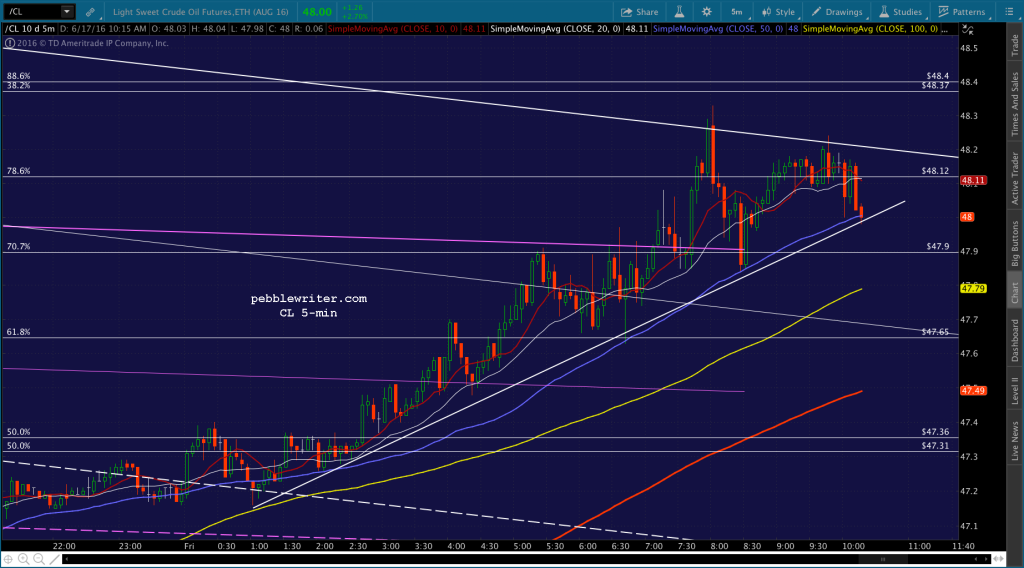Click the drawing line tool icon at bottom

[55, 559]
